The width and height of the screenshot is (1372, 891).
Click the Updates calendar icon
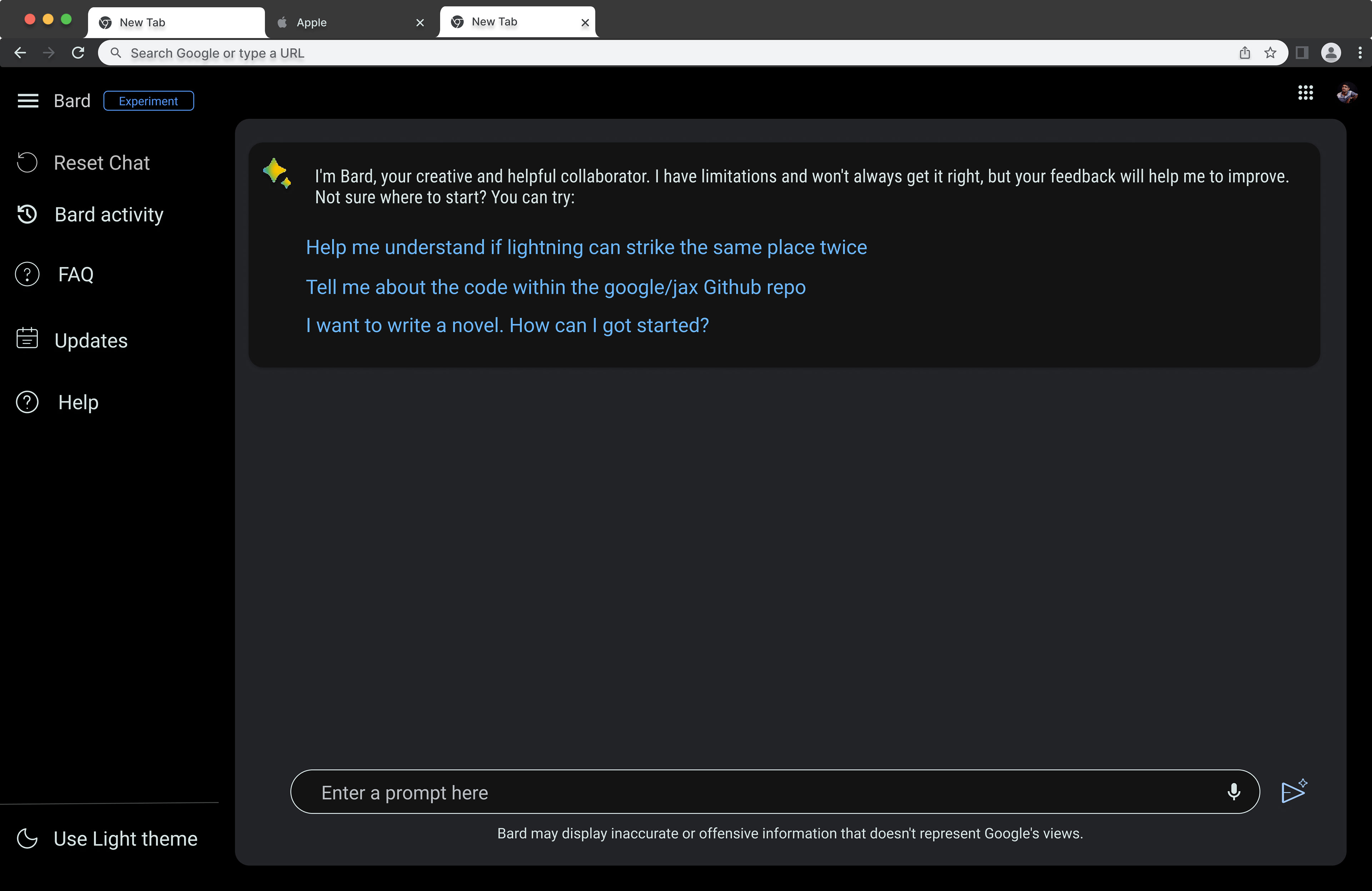pos(27,338)
